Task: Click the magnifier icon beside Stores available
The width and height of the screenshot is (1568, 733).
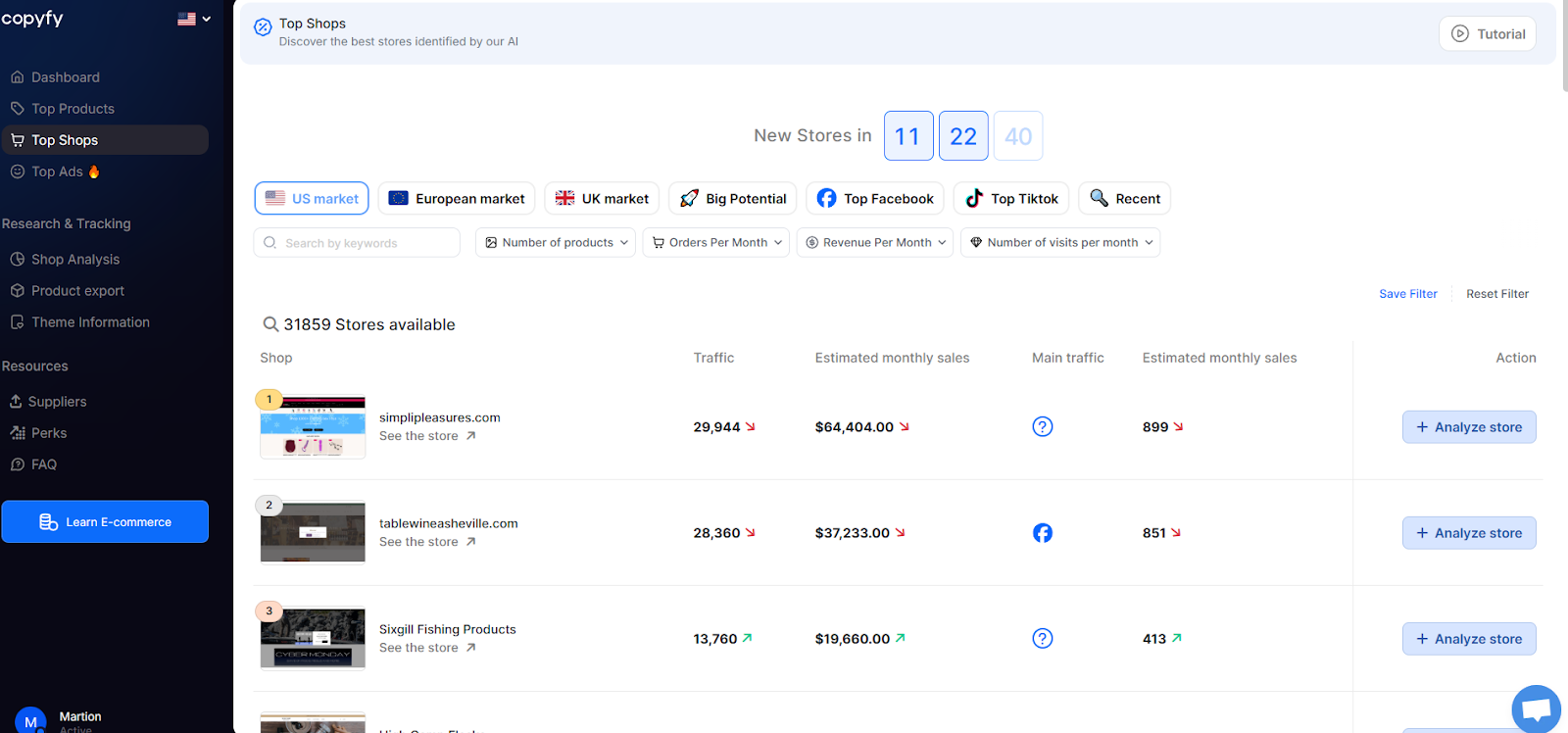Action: 270,324
